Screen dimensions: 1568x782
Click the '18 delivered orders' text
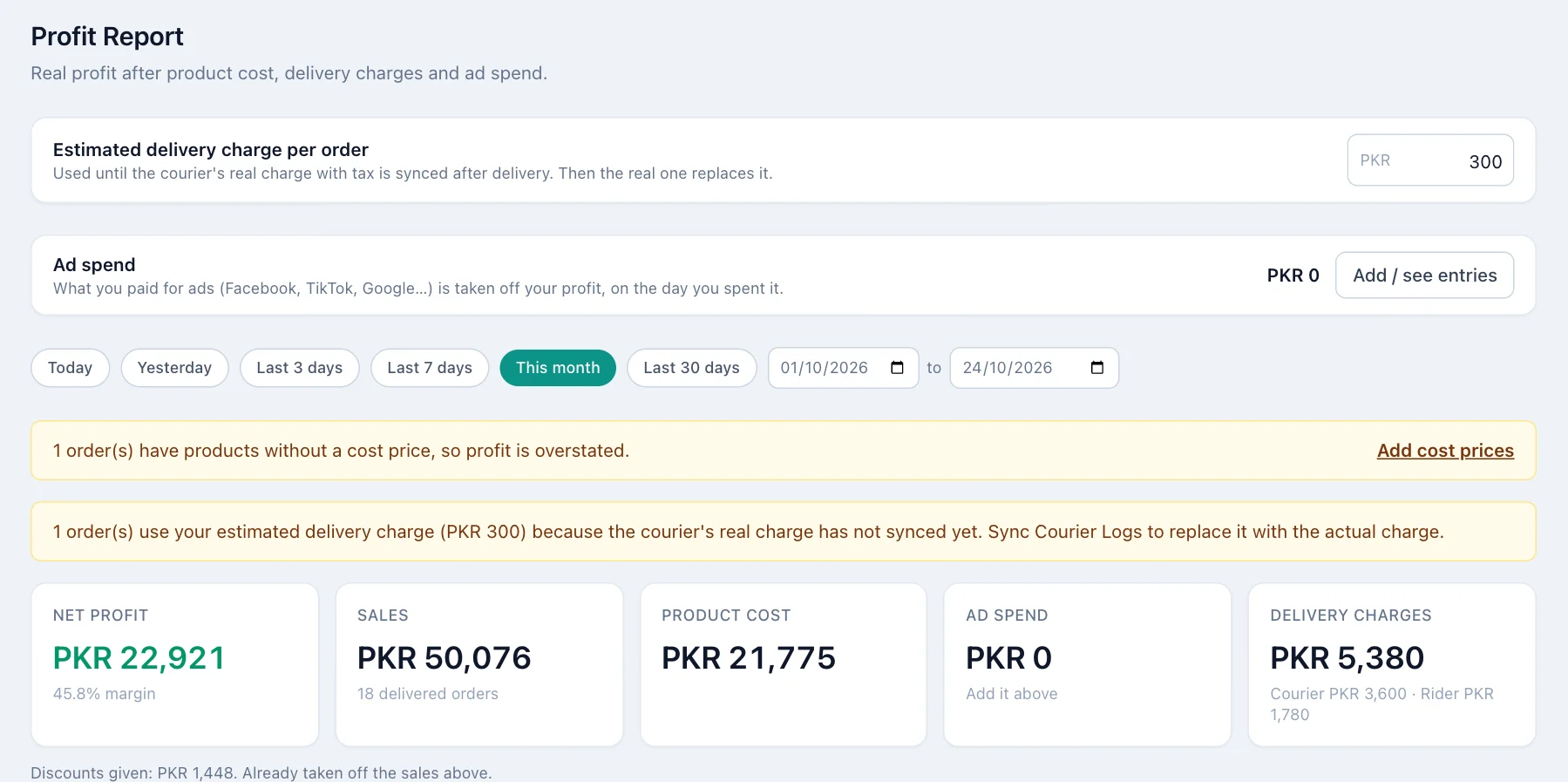(428, 694)
